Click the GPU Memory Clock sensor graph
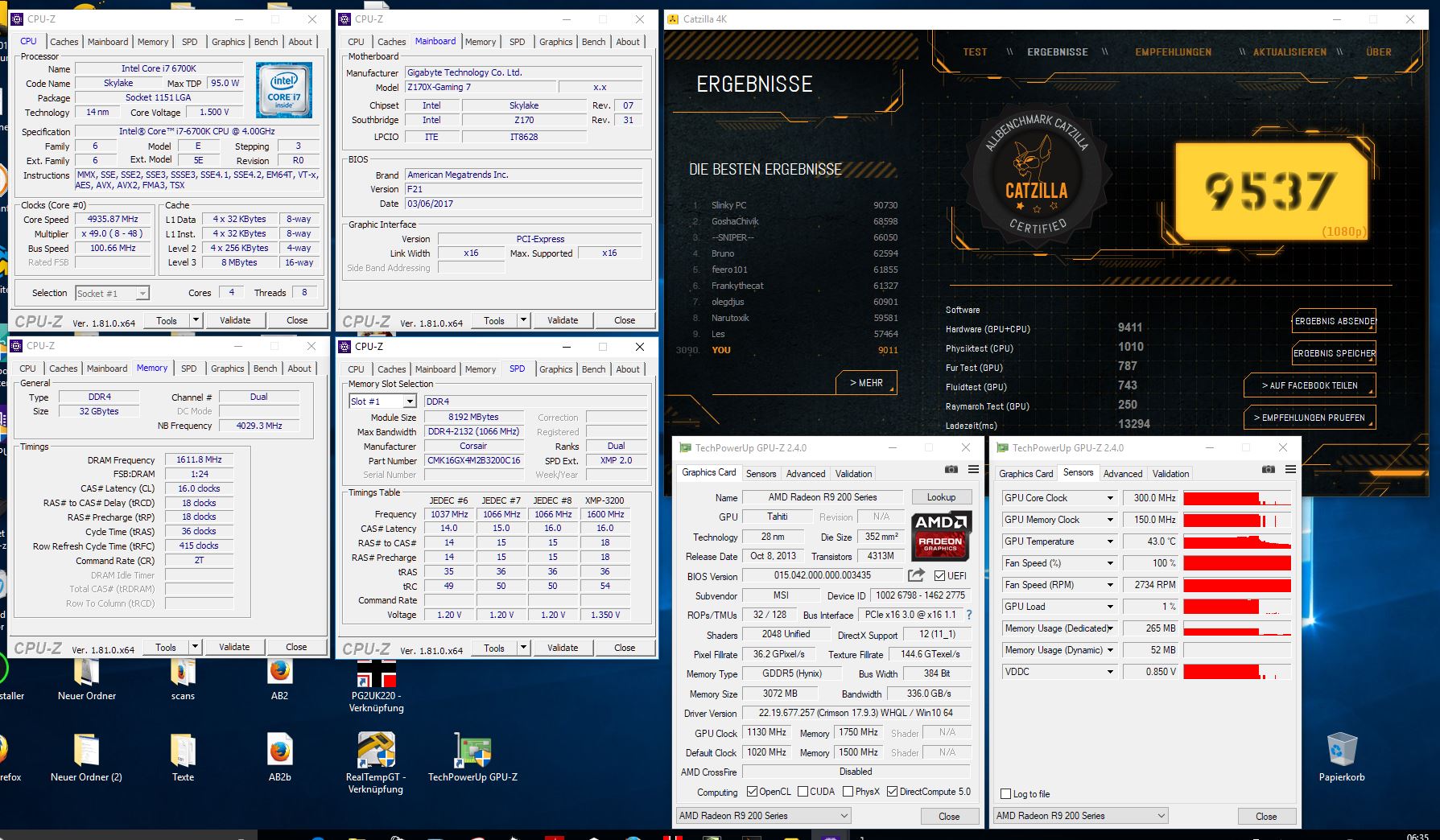 [1237, 520]
